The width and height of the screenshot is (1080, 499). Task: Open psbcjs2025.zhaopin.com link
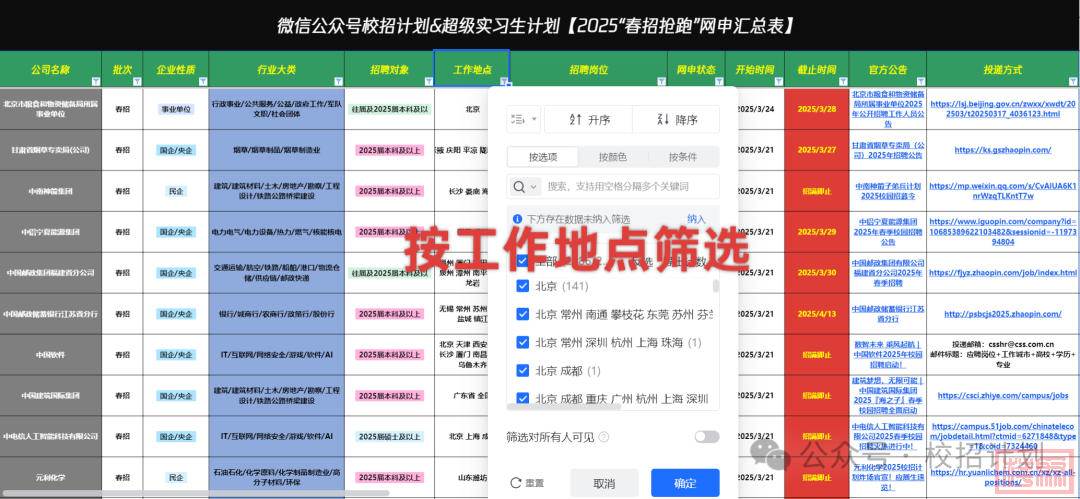pos(1002,314)
